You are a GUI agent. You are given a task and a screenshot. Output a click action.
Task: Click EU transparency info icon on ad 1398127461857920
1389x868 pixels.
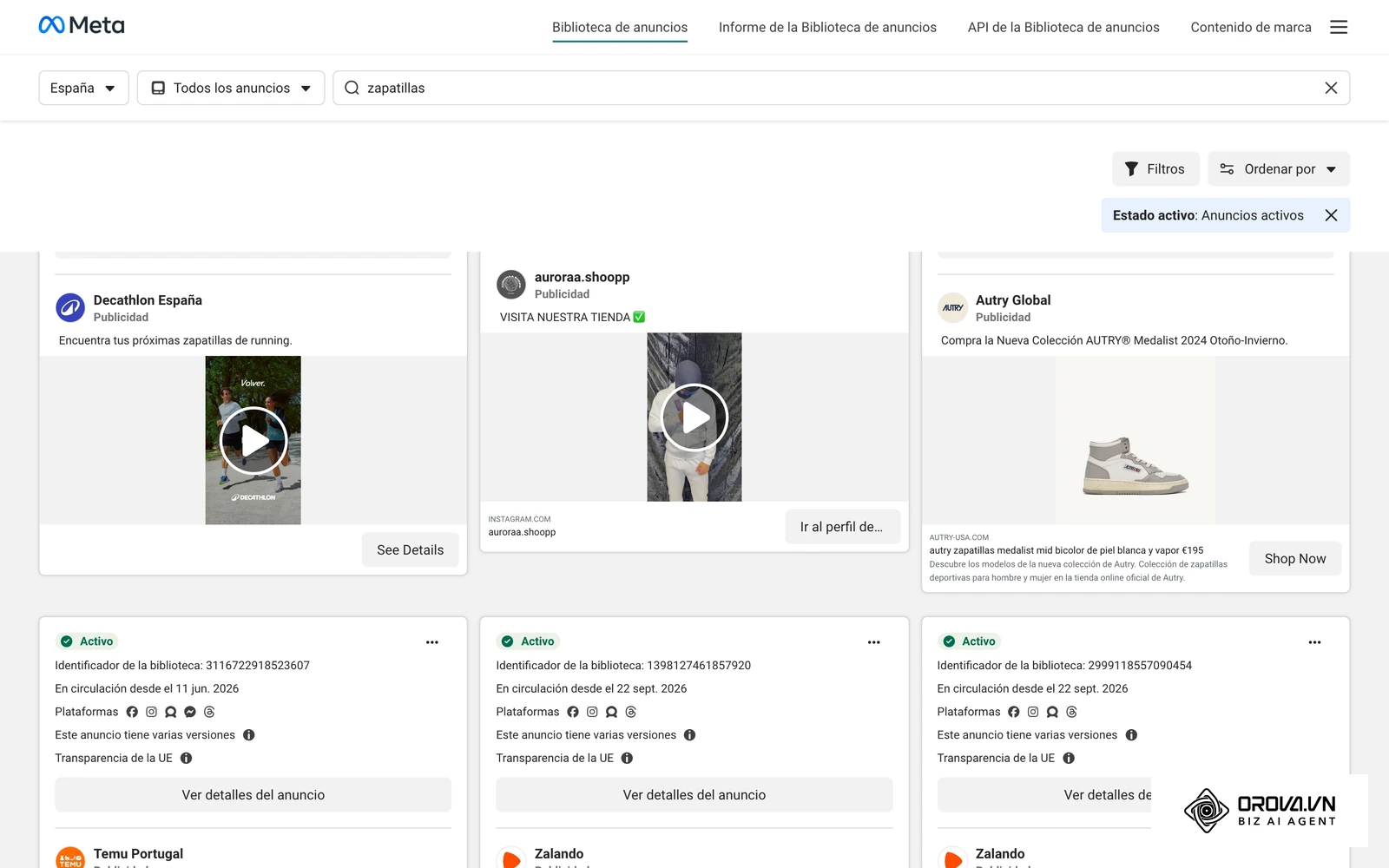(x=627, y=758)
